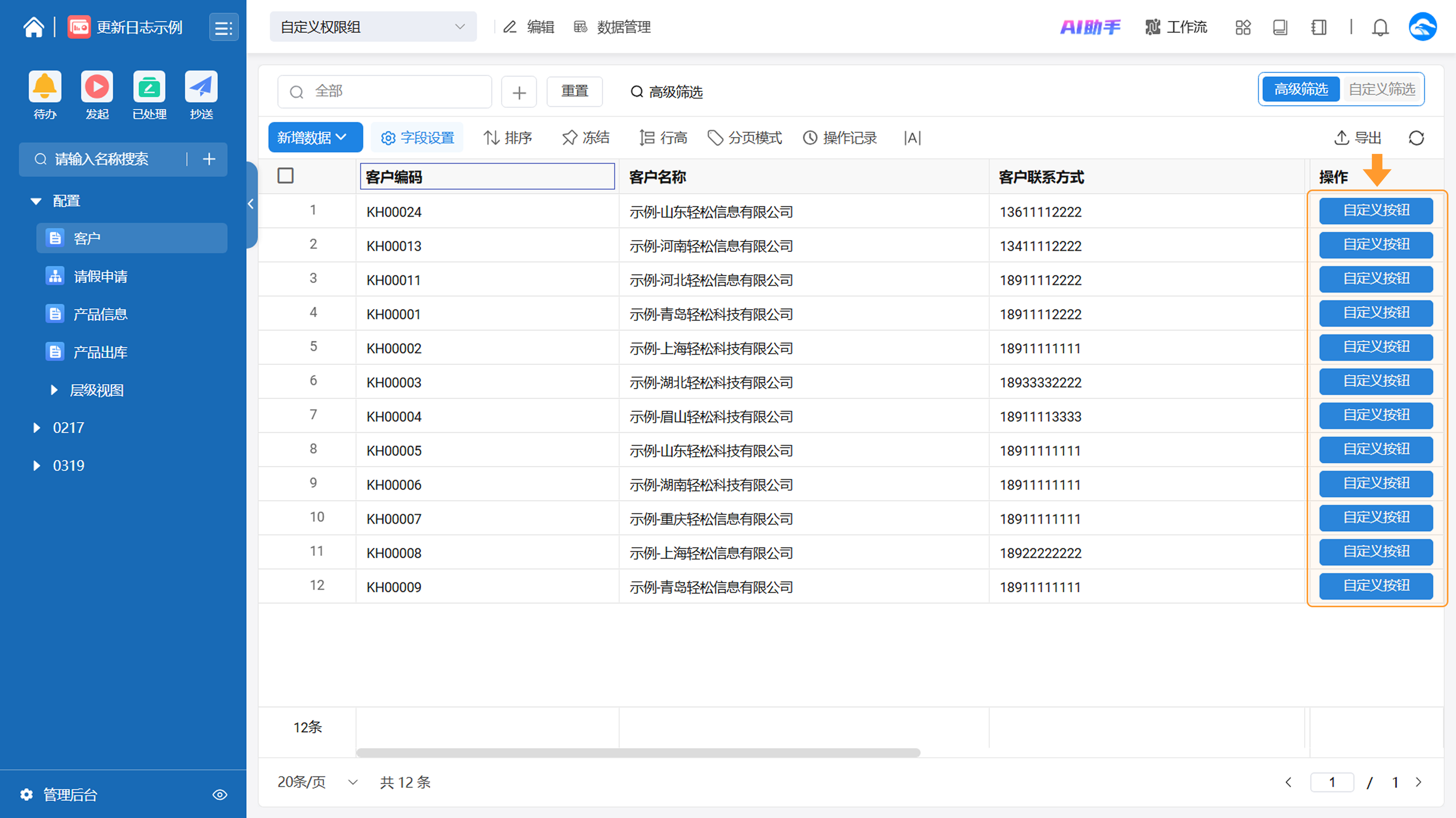Expand the 0217 tree group
1456x818 pixels.
point(37,428)
